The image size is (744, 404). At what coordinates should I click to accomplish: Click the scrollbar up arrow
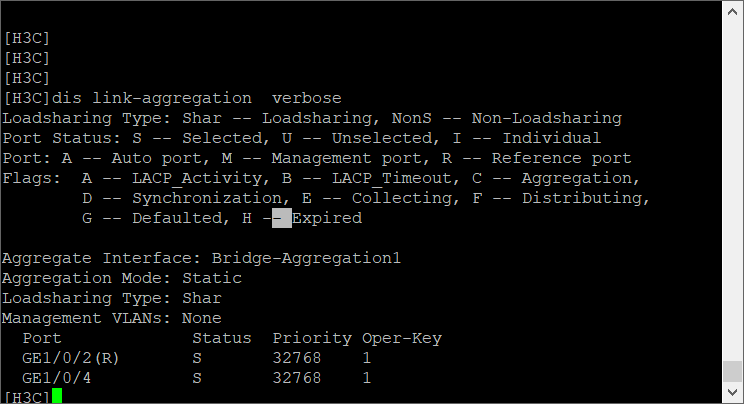(733, 10)
